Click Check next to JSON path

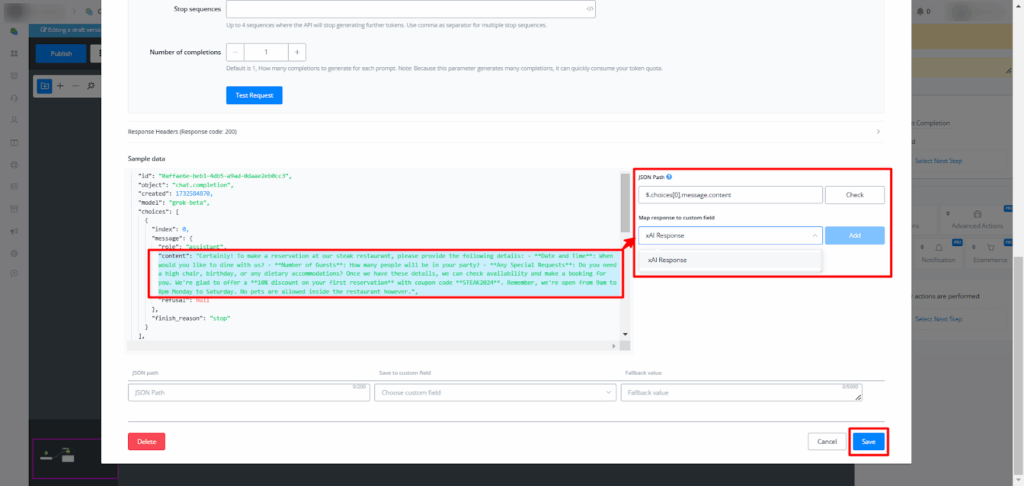(855, 195)
